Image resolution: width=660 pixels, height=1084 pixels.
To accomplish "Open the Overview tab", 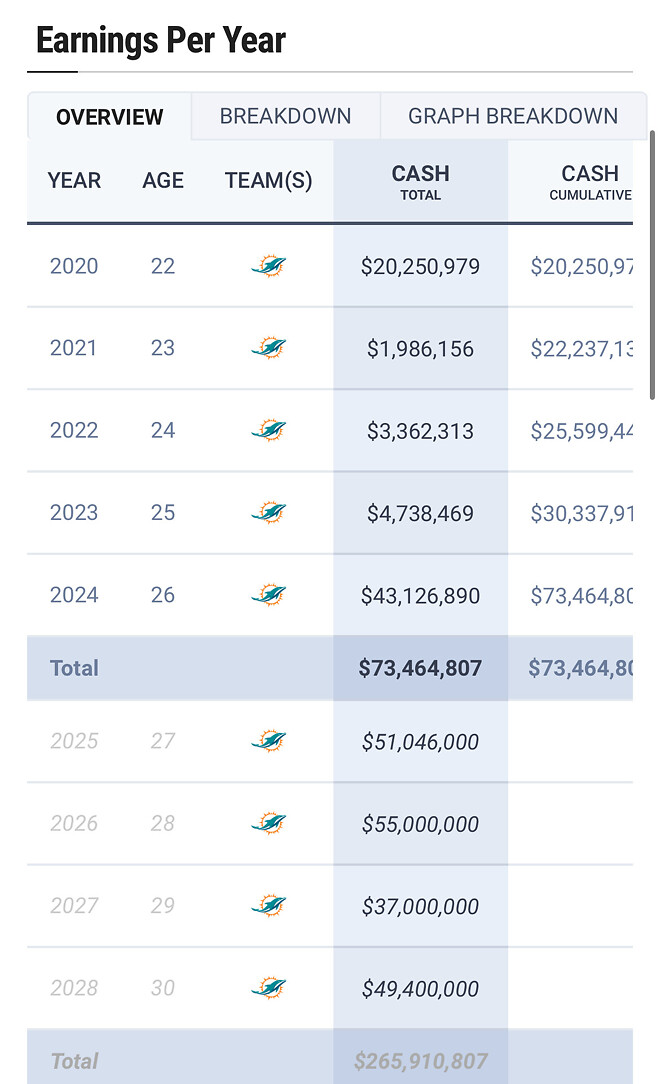I will click(x=109, y=117).
